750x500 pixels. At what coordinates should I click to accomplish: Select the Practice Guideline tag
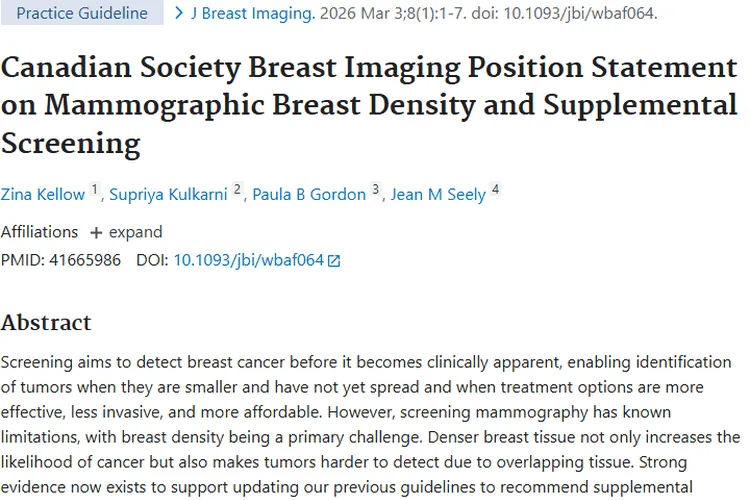(x=82, y=14)
